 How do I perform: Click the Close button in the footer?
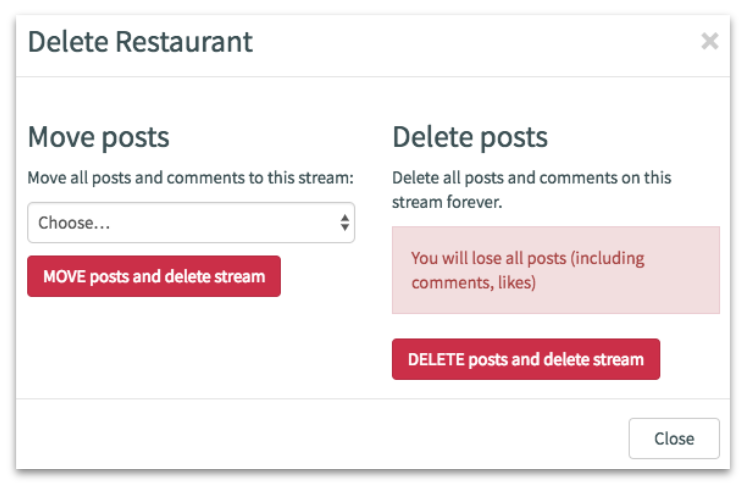pyautogui.click(x=673, y=438)
